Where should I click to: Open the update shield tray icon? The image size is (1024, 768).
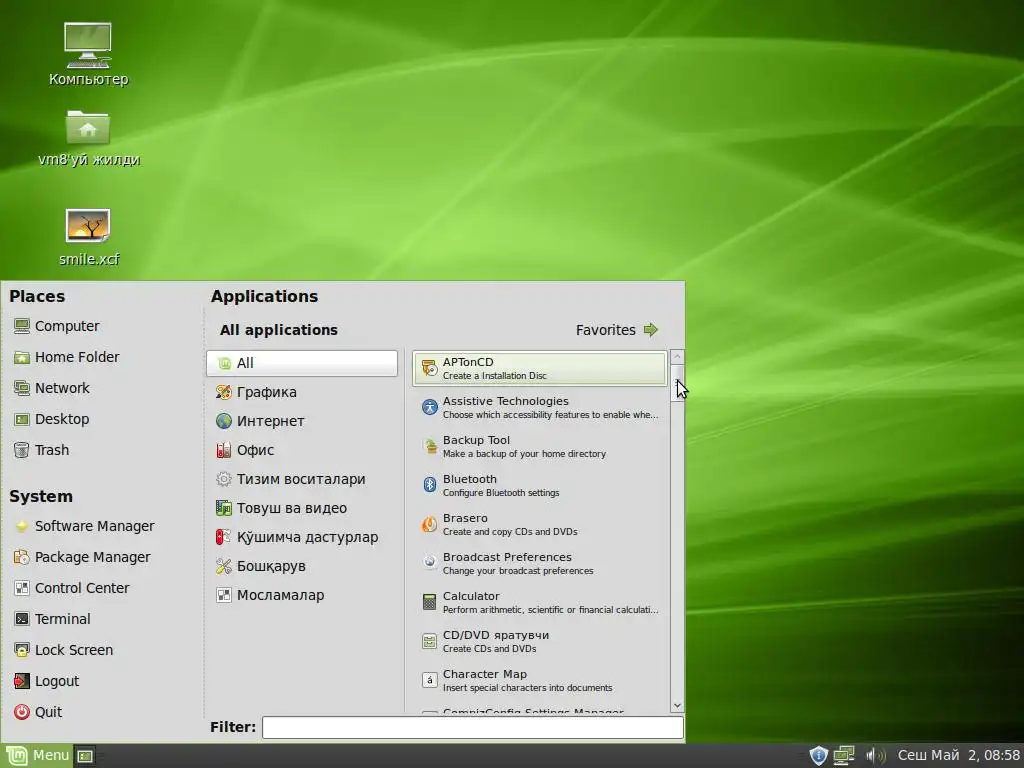(x=818, y=756)
